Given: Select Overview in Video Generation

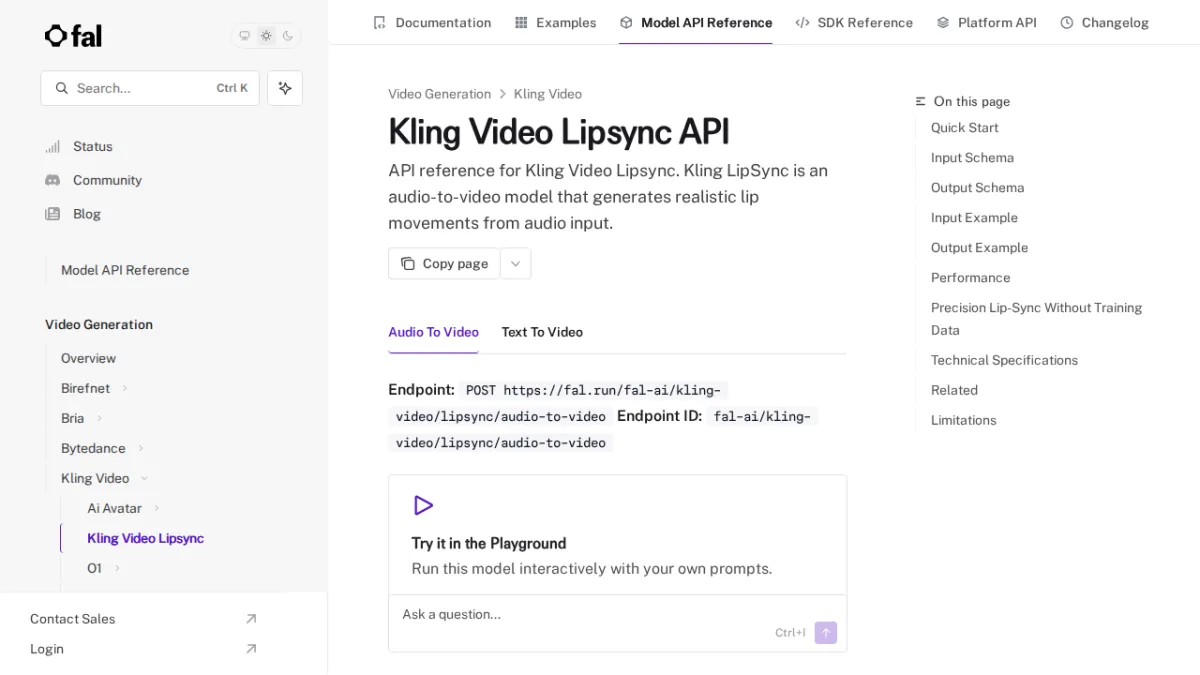Looking at the screenshot, I should [x=88, y=358].
